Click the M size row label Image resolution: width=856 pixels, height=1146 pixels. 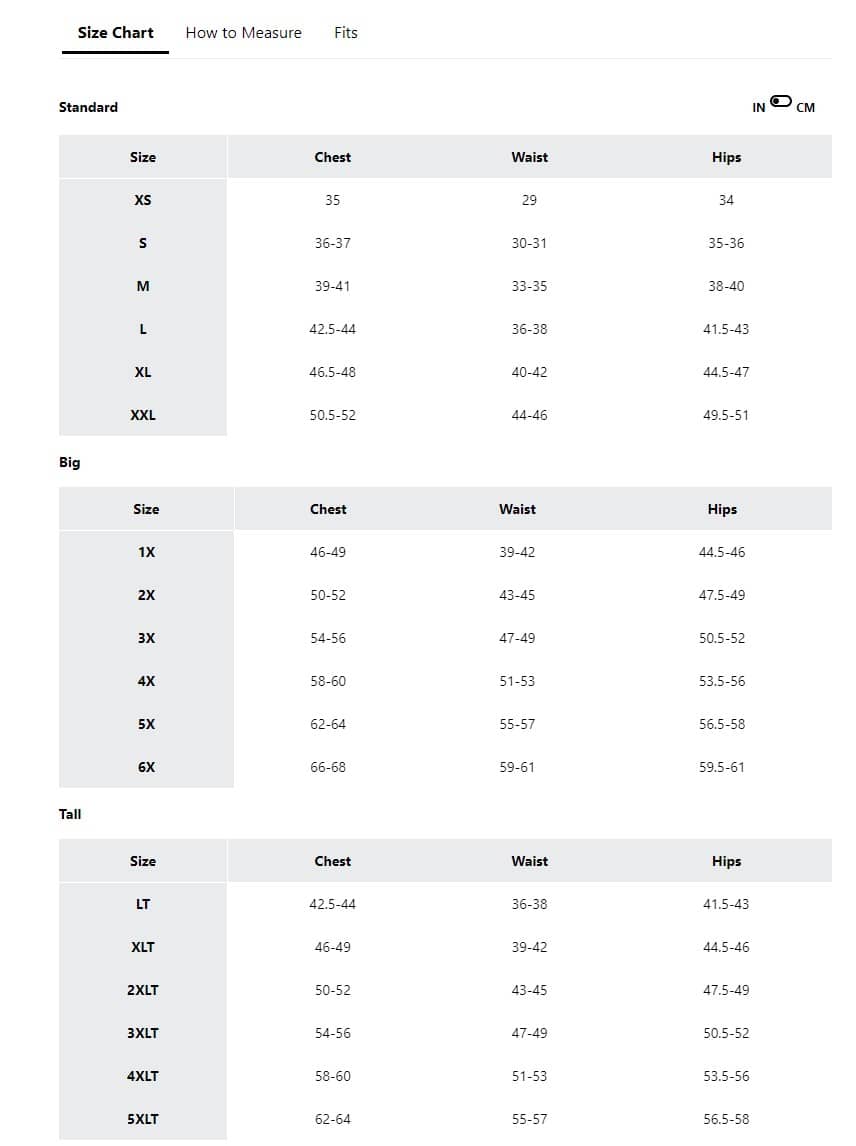point(143,286)
